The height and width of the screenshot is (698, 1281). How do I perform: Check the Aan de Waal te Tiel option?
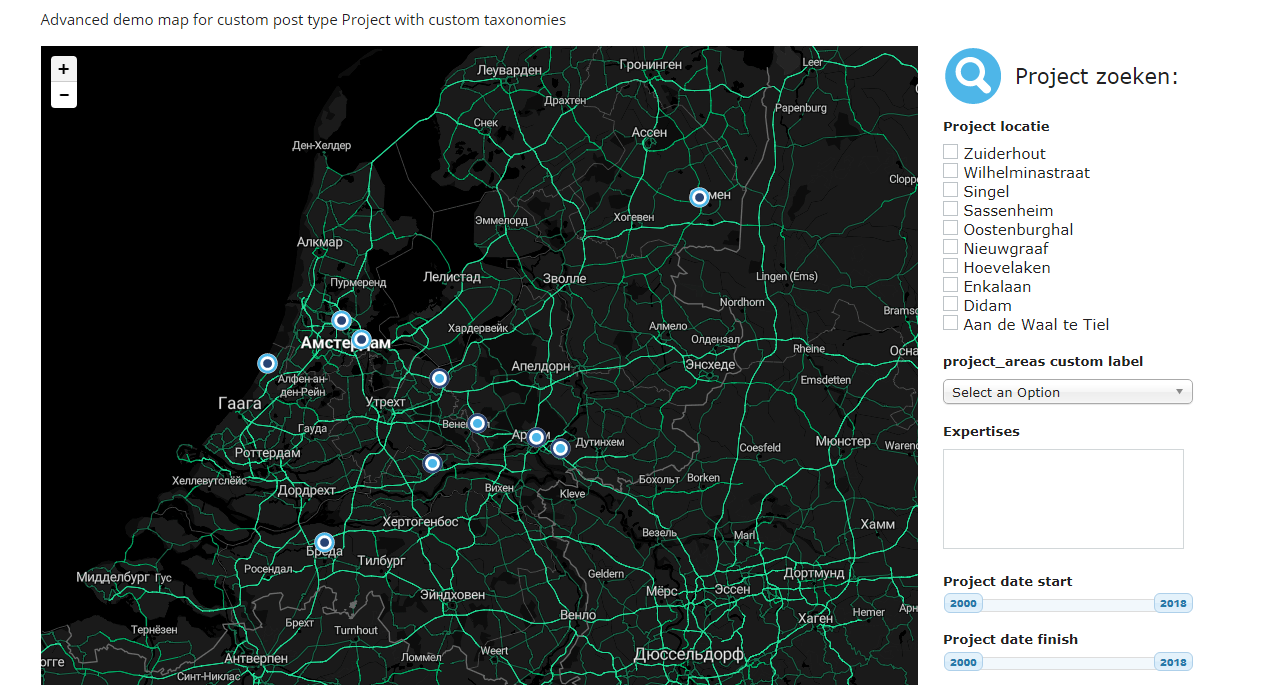[x=951, y=323]
